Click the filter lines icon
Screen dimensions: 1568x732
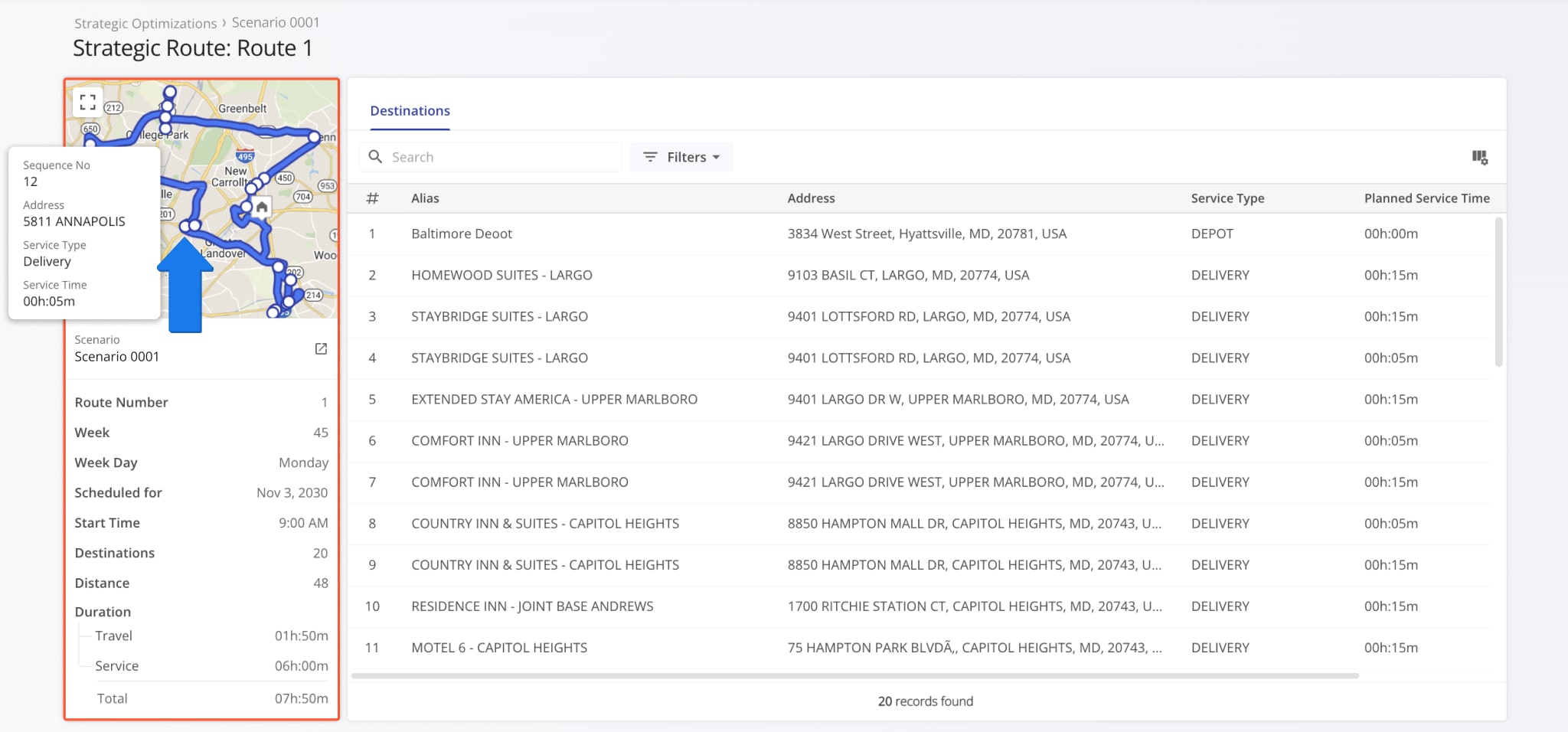click(650, 157)
